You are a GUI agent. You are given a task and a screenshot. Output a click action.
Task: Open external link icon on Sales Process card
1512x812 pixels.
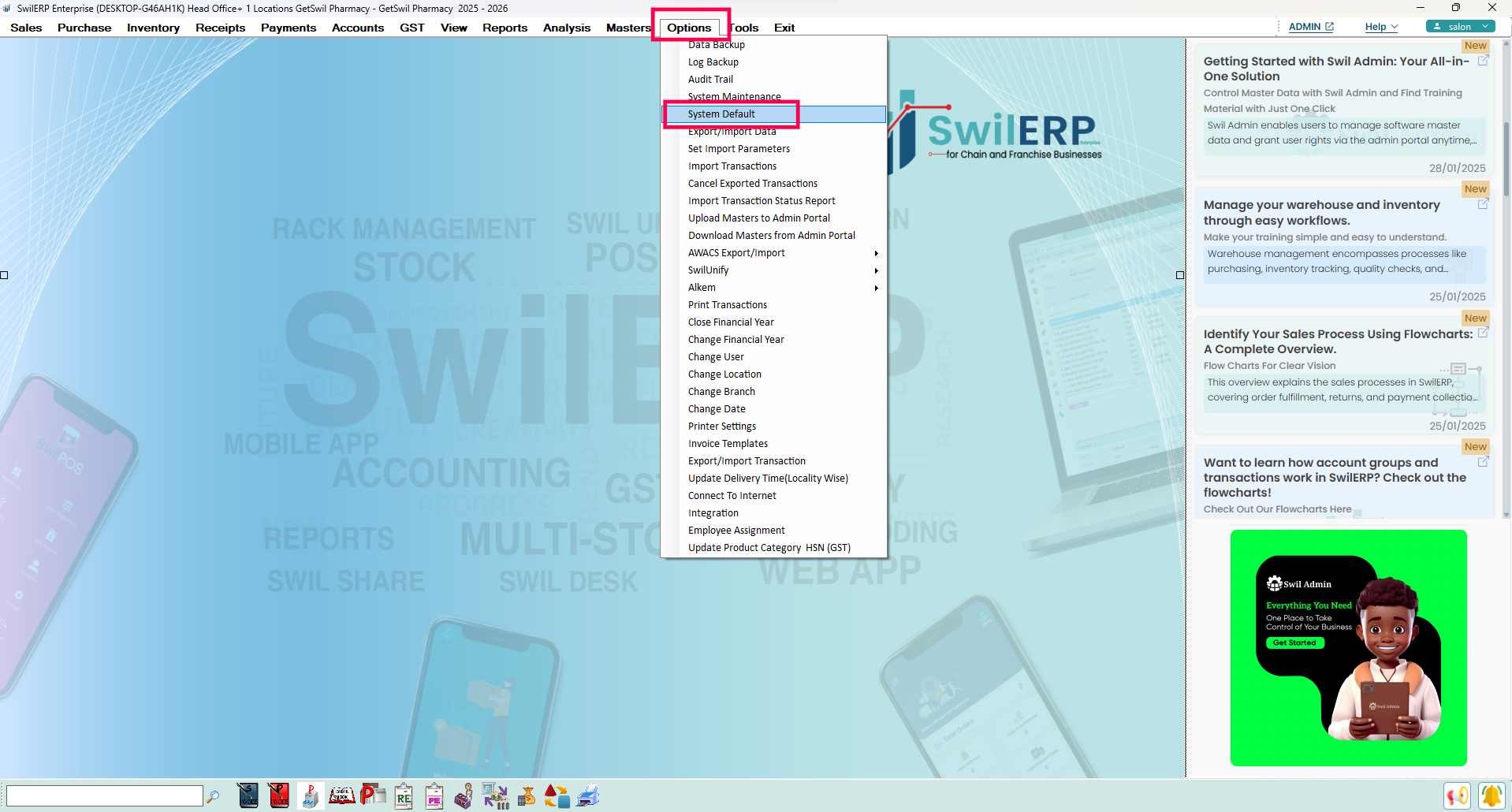[x=1483, y=332]
